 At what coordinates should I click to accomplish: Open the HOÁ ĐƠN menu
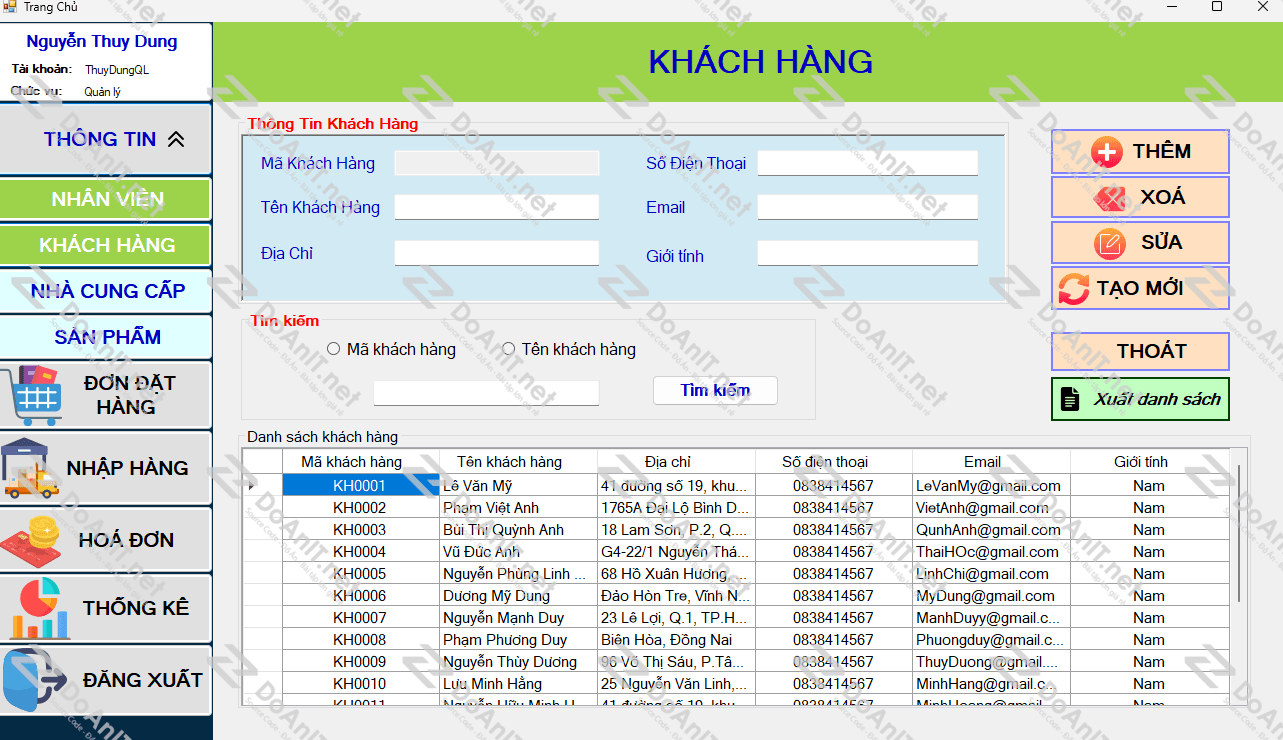106,541
